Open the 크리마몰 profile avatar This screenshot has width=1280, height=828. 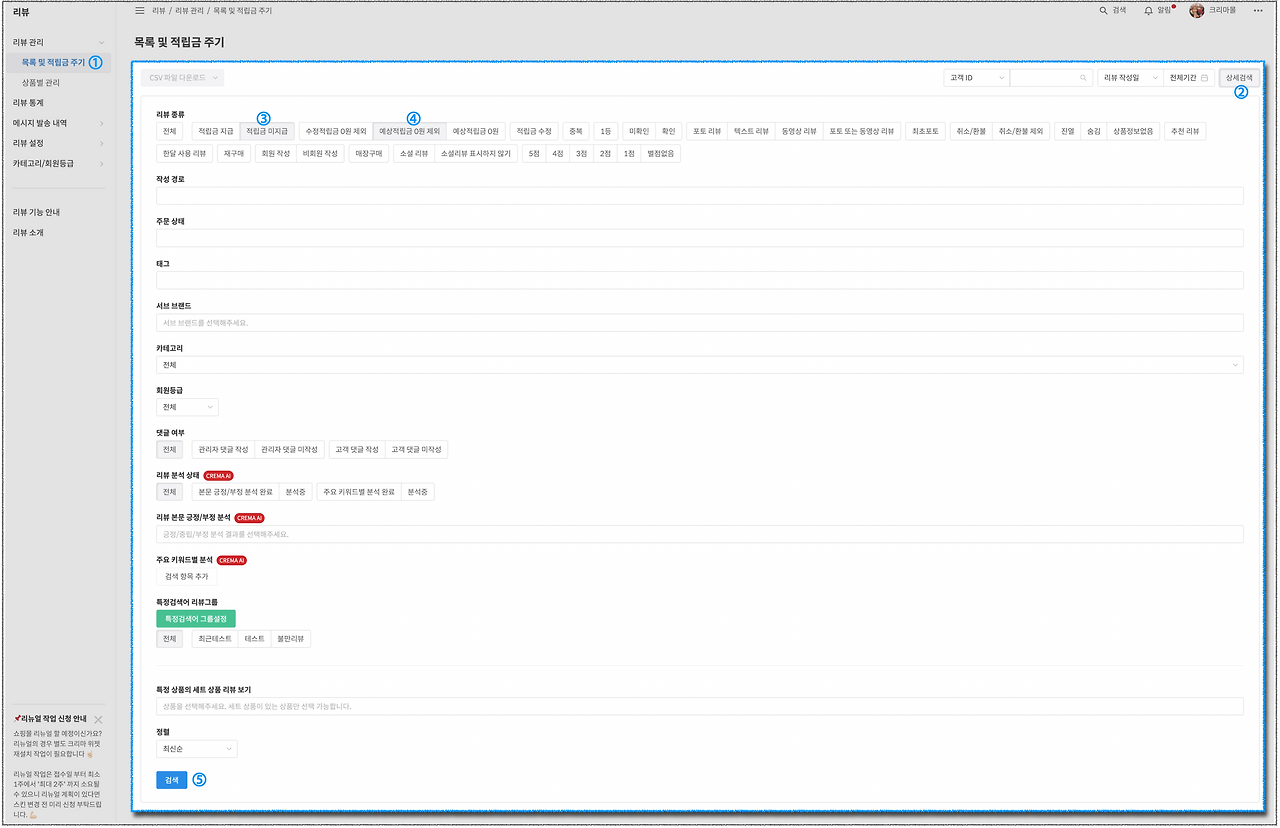[x=1196, y=10]
